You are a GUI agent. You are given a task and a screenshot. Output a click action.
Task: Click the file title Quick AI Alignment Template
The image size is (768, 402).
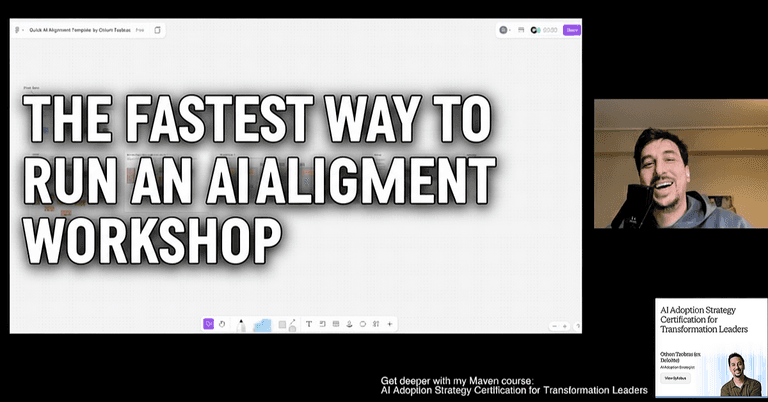coord(80,30)
